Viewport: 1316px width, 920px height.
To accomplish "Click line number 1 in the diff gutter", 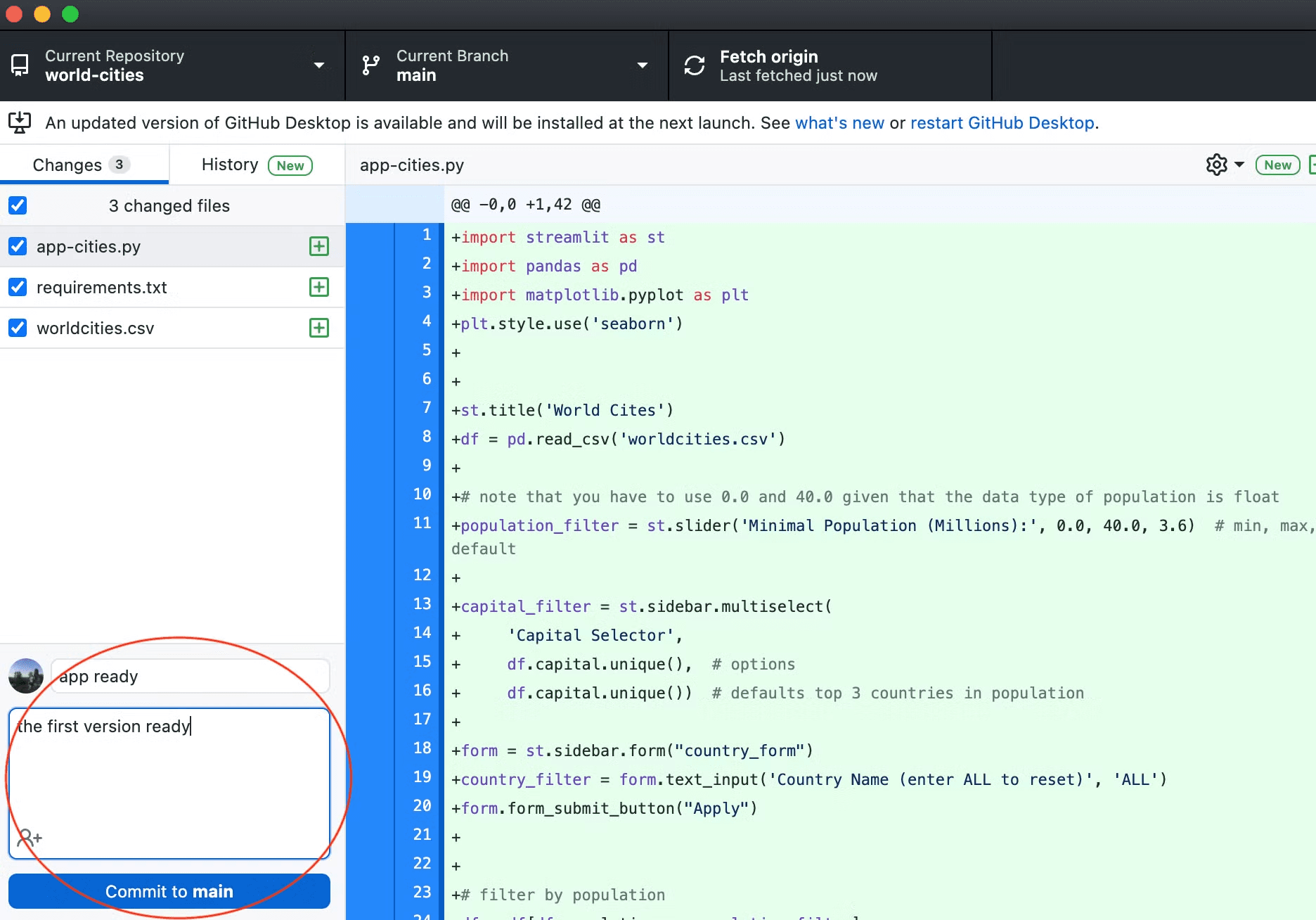I will coord(426,235).
